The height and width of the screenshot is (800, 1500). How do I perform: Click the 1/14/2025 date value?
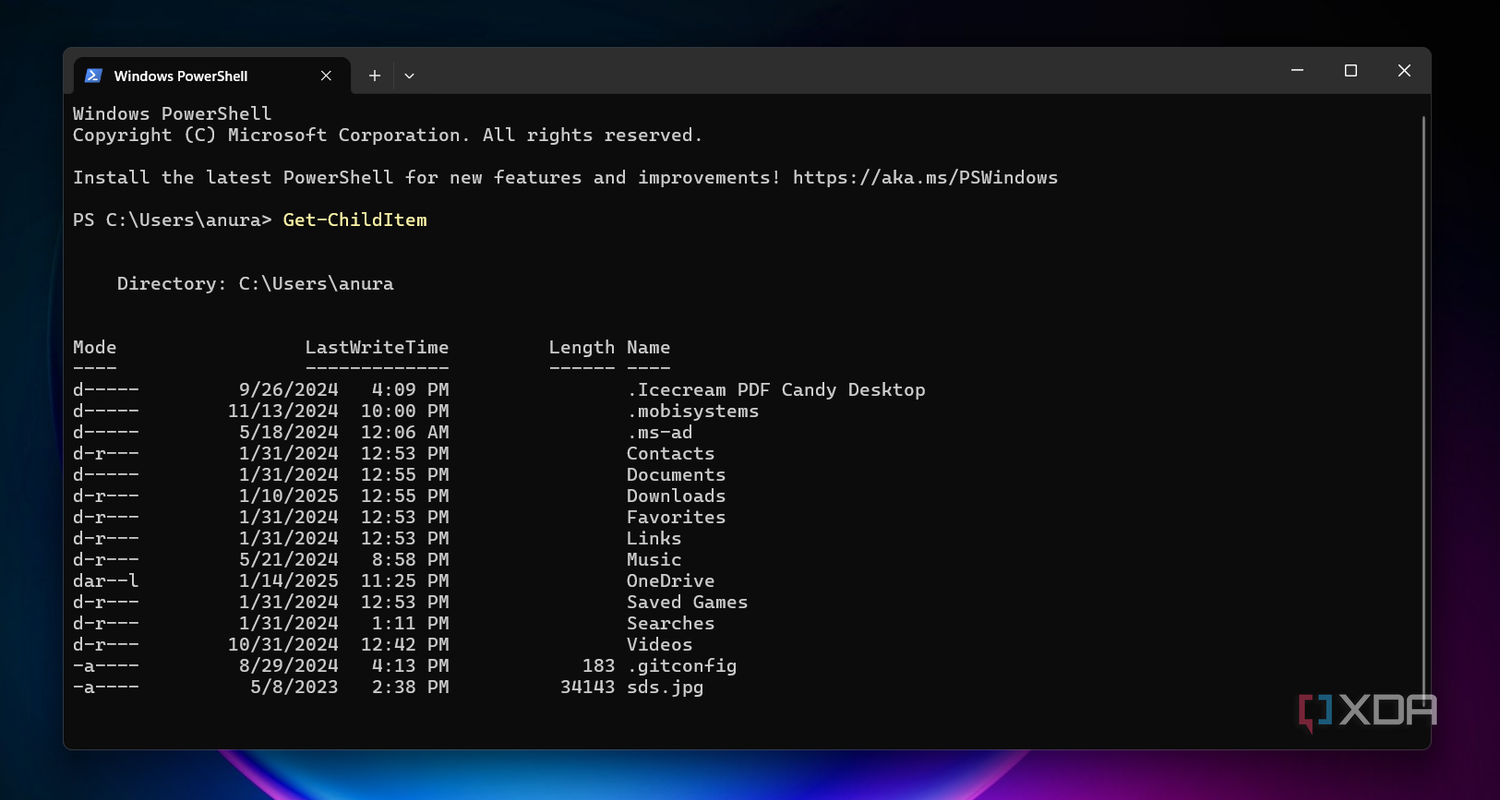click(288, 581)
